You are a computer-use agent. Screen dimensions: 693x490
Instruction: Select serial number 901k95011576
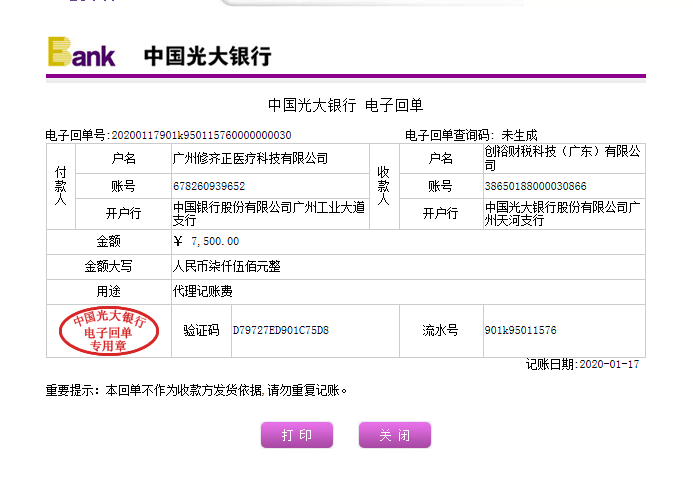[520, 330]
